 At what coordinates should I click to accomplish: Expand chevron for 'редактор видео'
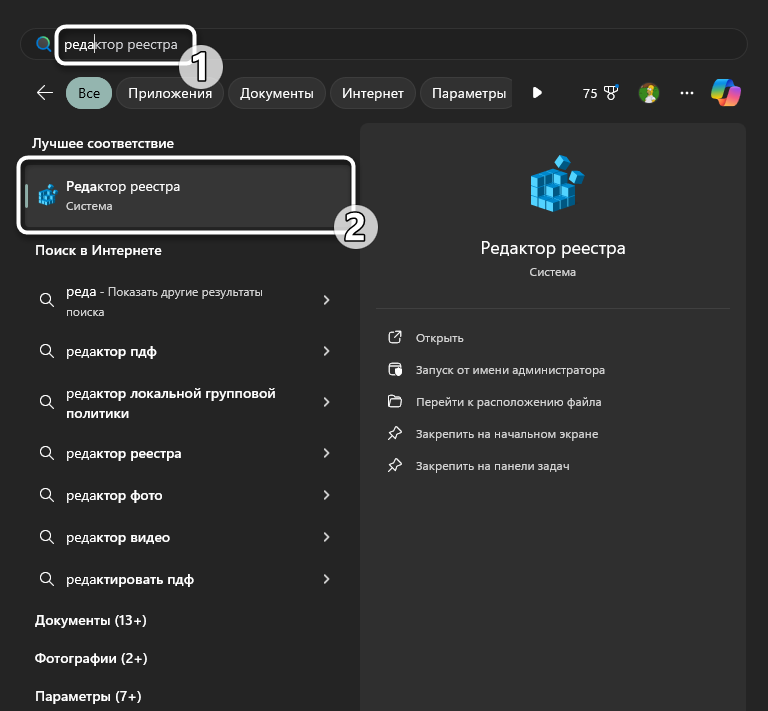pyautogui.click(x=326, y=537)
